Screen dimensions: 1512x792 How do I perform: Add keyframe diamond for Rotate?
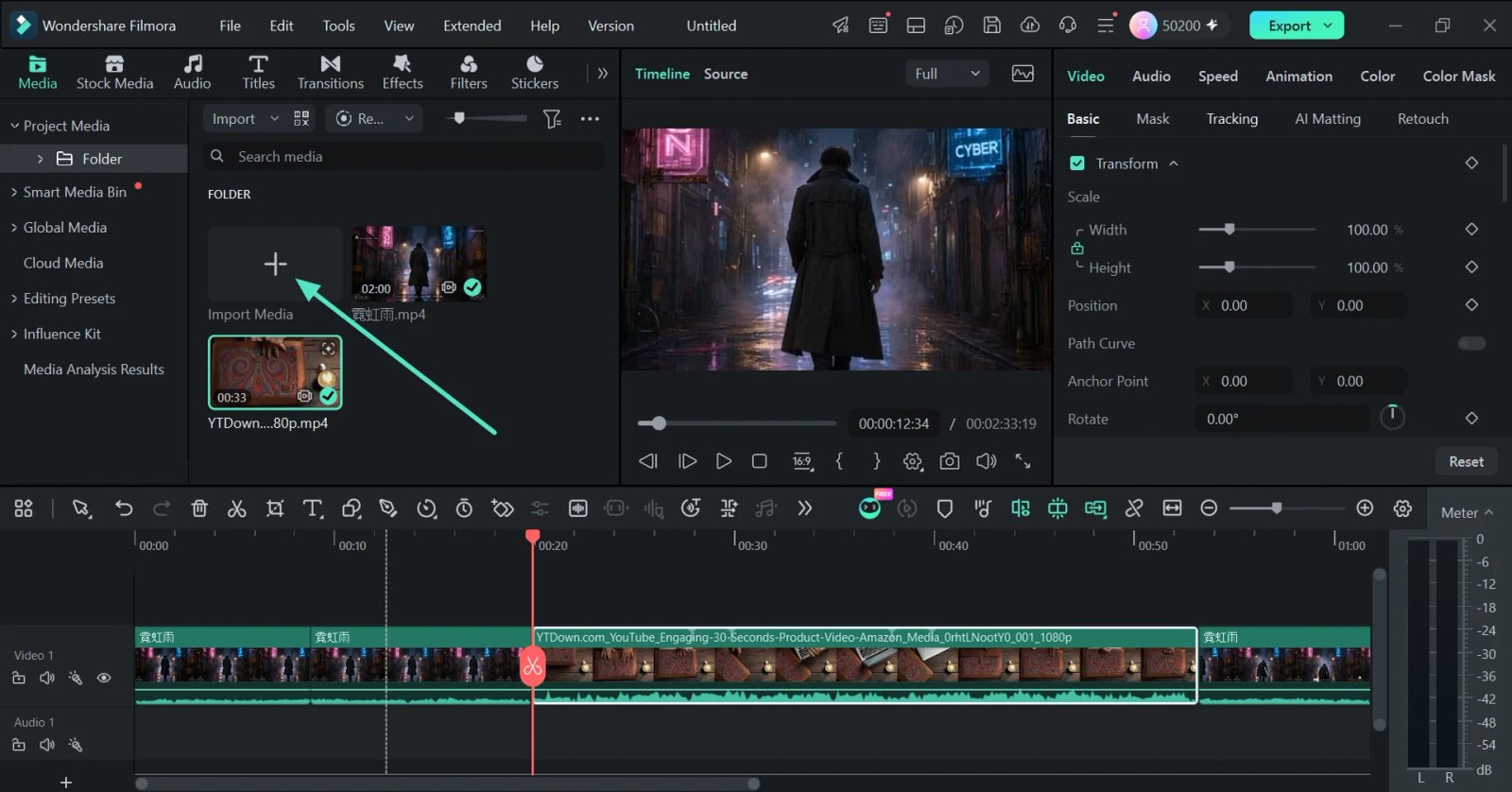click(1471, 418)
